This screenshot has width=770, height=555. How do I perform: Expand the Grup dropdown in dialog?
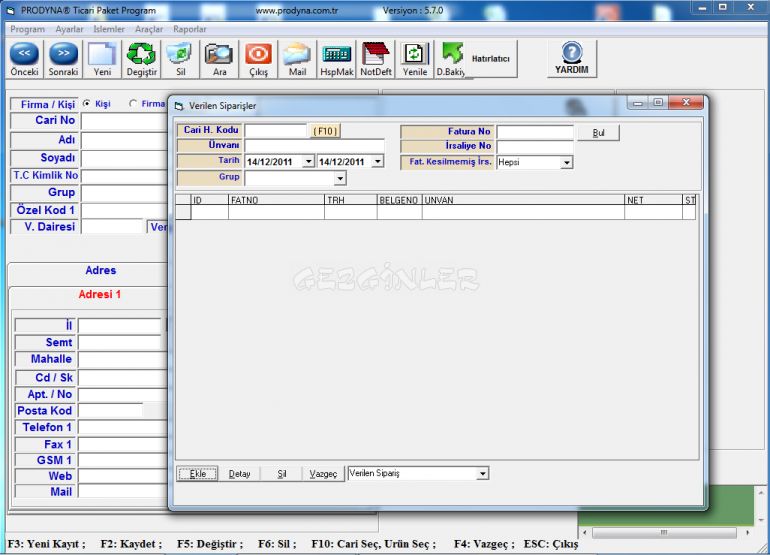point(340,178)
